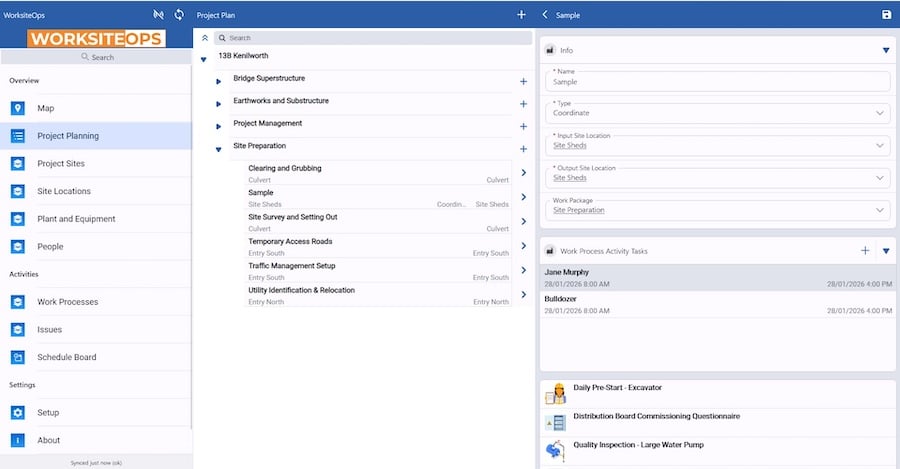
Task: Add a Work Process Activity Task with plus
Action: 865,250
